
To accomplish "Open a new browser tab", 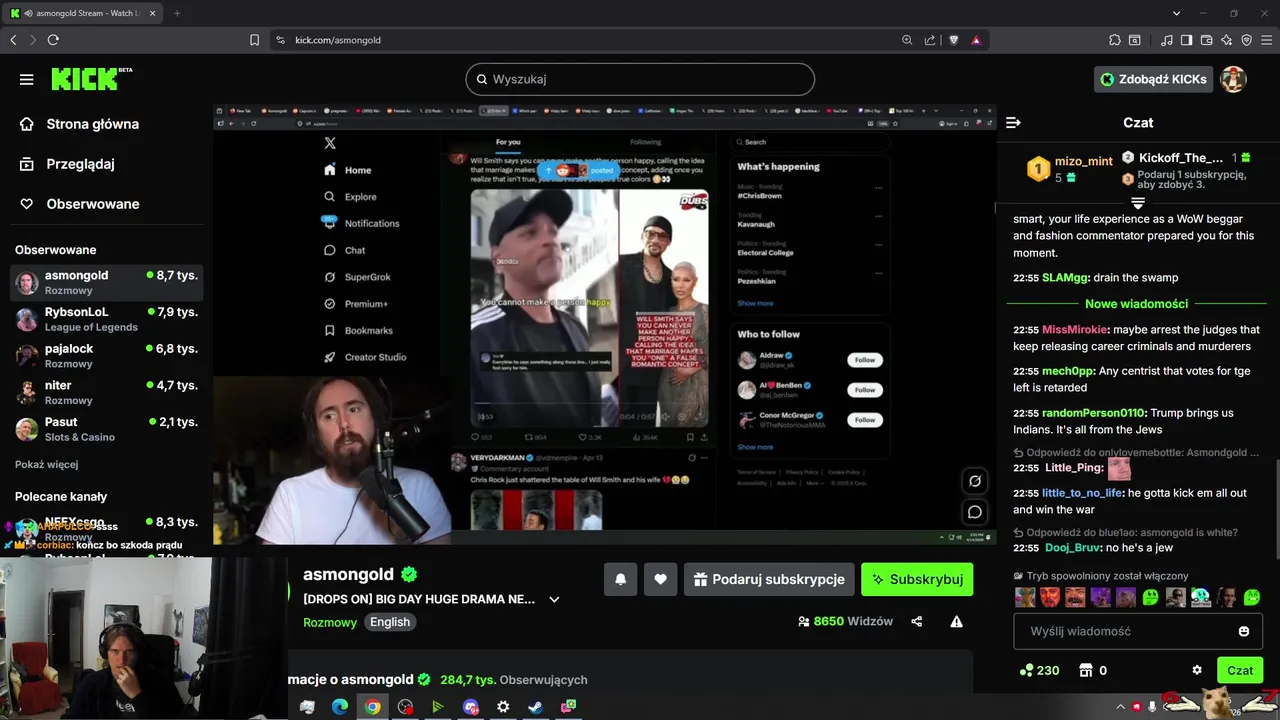I will coord(177,13).
